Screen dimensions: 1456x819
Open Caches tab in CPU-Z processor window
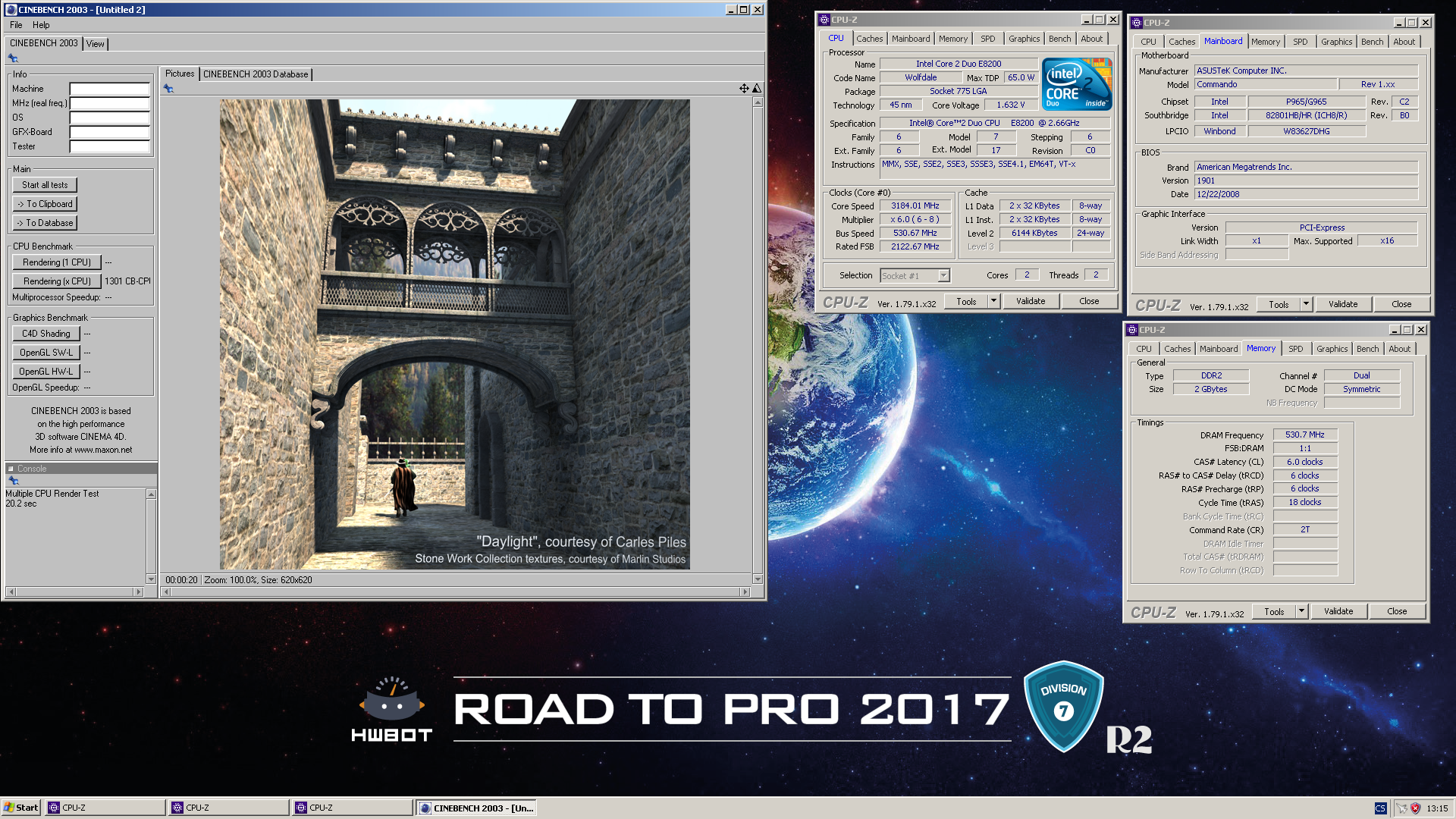[869, 39]
